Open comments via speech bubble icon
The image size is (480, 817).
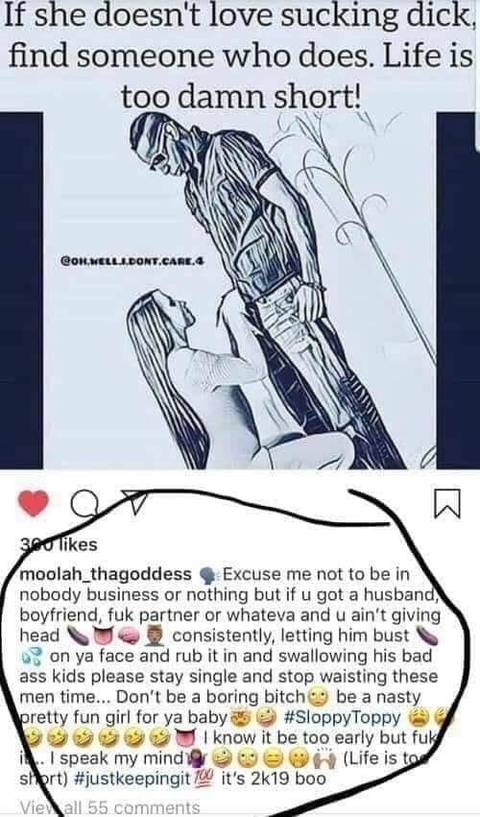(82, 504)
